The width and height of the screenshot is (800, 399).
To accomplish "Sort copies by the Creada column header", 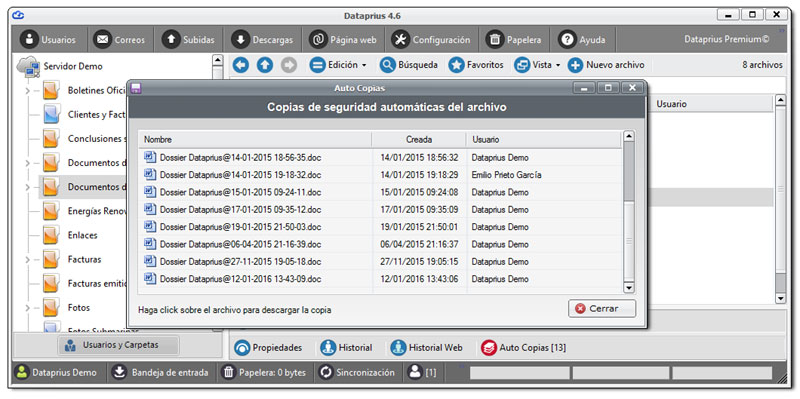I will point(419,139).
